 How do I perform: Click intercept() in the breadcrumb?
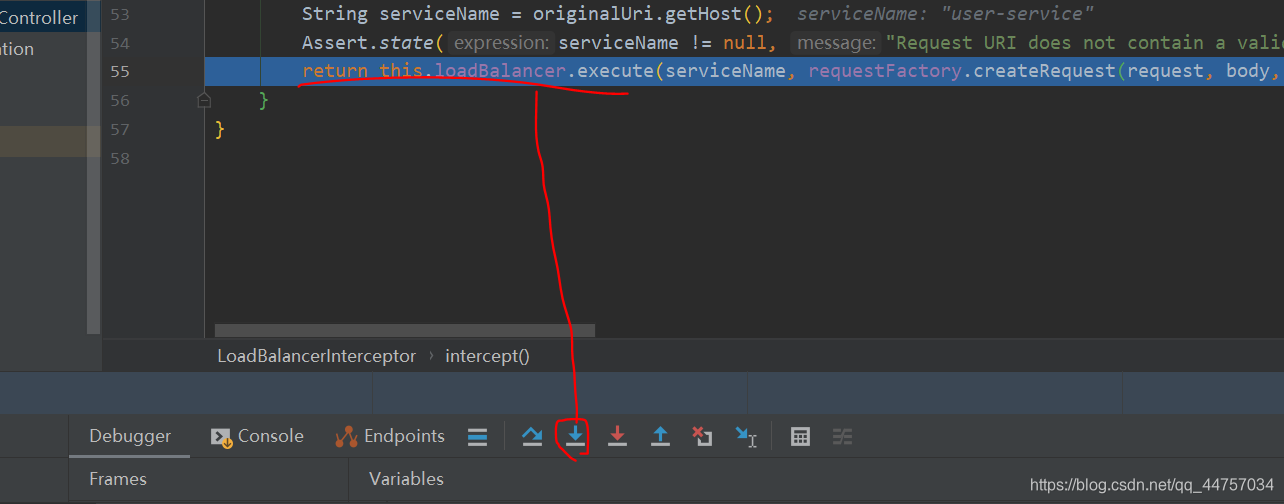487,356
